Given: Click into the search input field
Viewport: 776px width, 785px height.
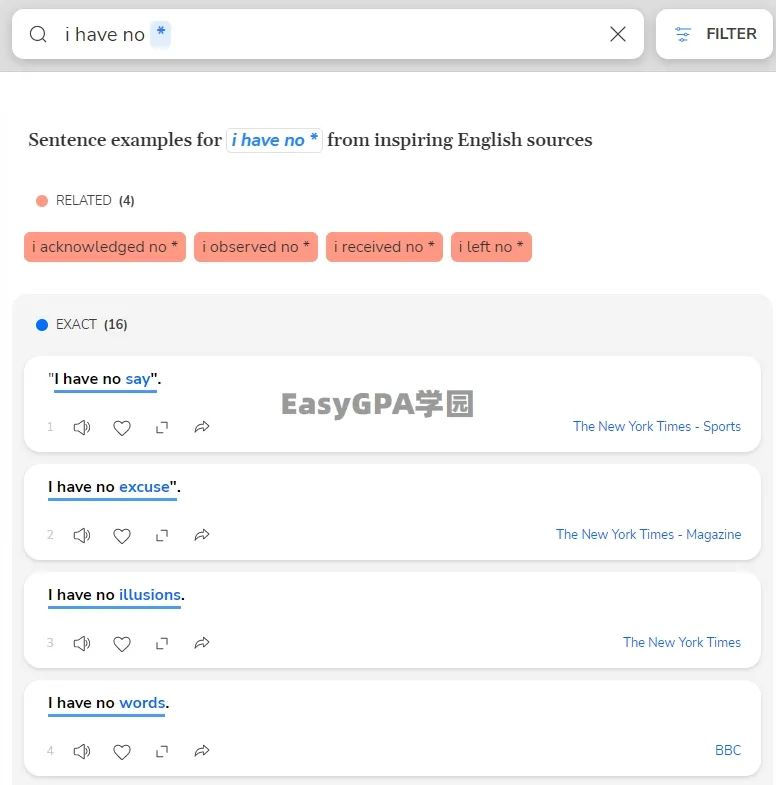Looking at the screenshot, I should click(380, 35).
